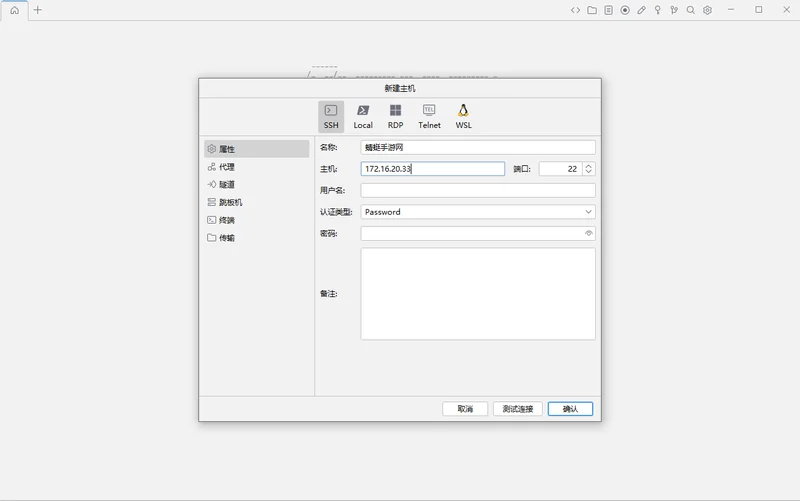Select the Telnet protocol option

[429, 116]
